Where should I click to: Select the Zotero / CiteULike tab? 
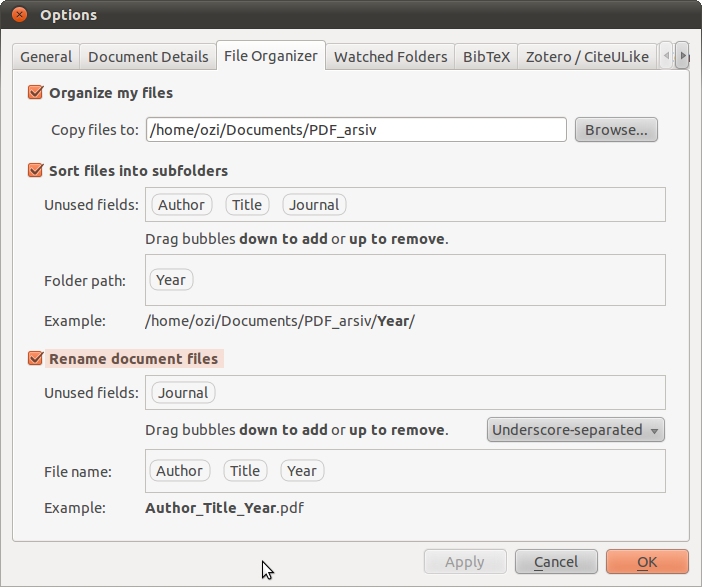point(589,57)
